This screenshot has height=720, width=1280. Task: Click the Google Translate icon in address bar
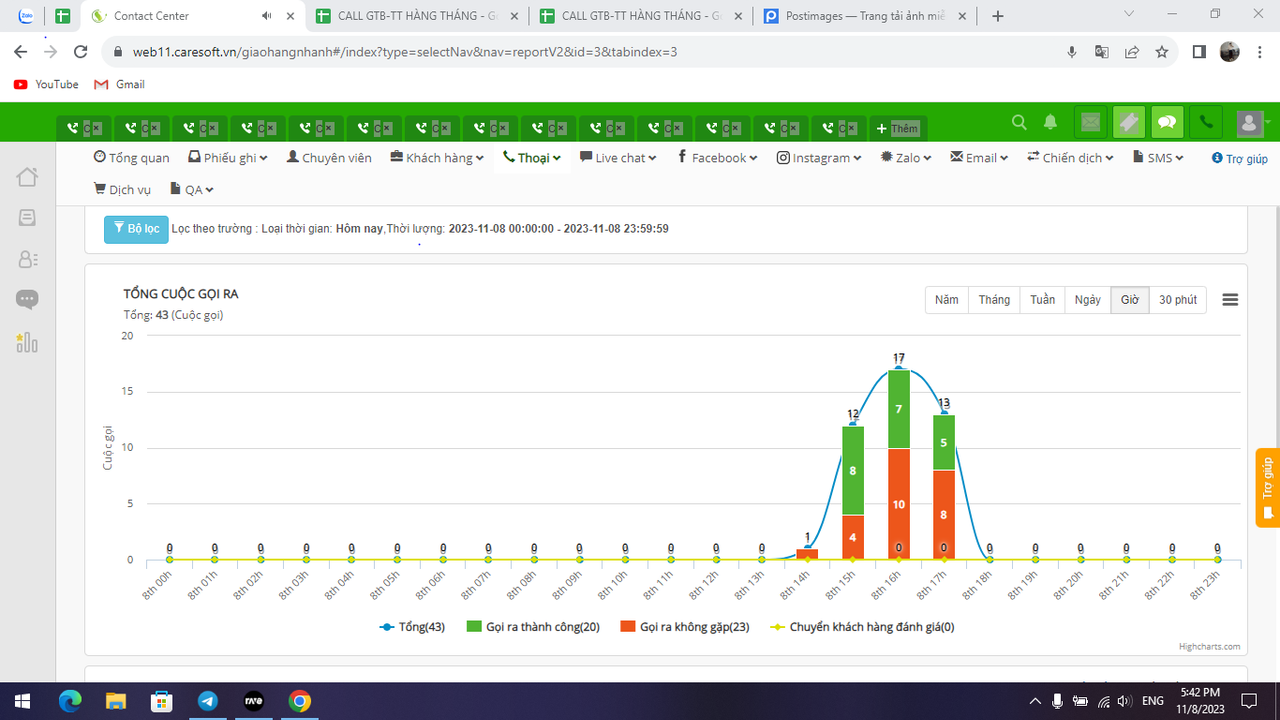pos(1101,52)
